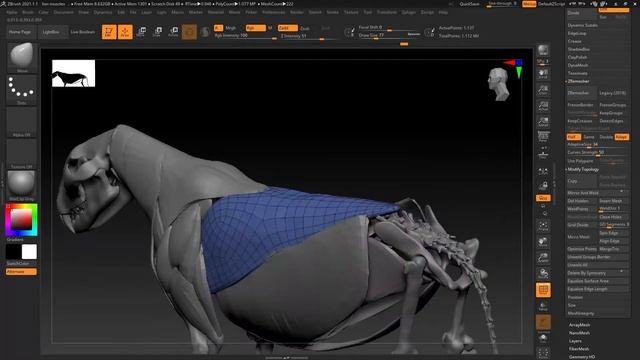Select the Scale transform icon
This screenshot has width=640, height=360.
(158, 32)
